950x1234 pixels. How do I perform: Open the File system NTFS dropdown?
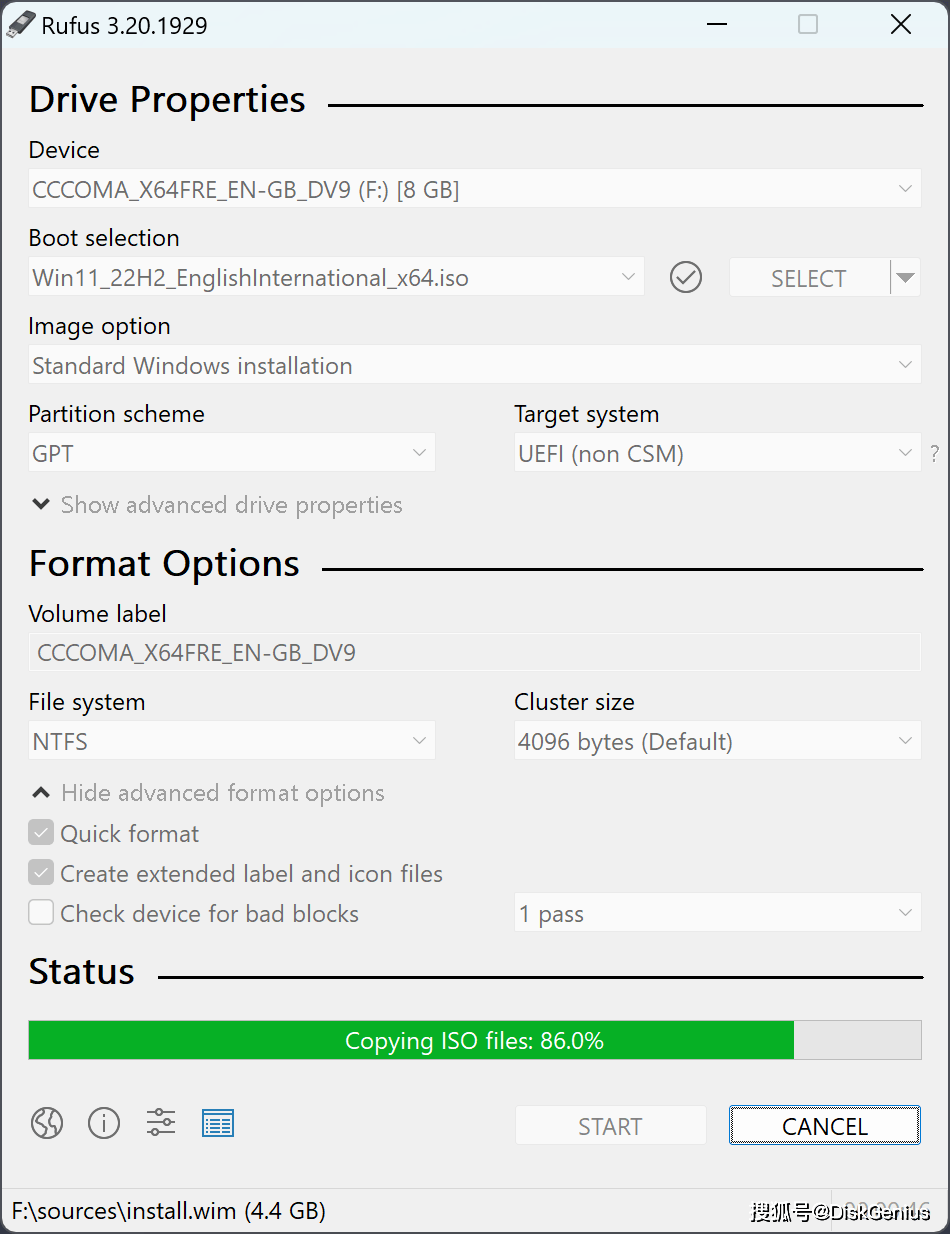232,741
